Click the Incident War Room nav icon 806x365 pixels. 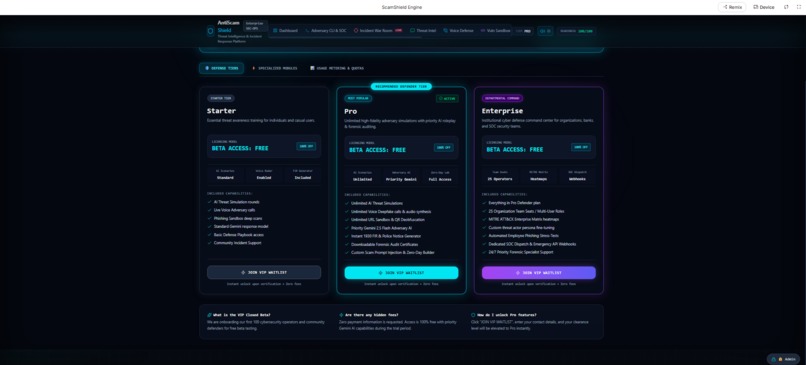point(356,30)
